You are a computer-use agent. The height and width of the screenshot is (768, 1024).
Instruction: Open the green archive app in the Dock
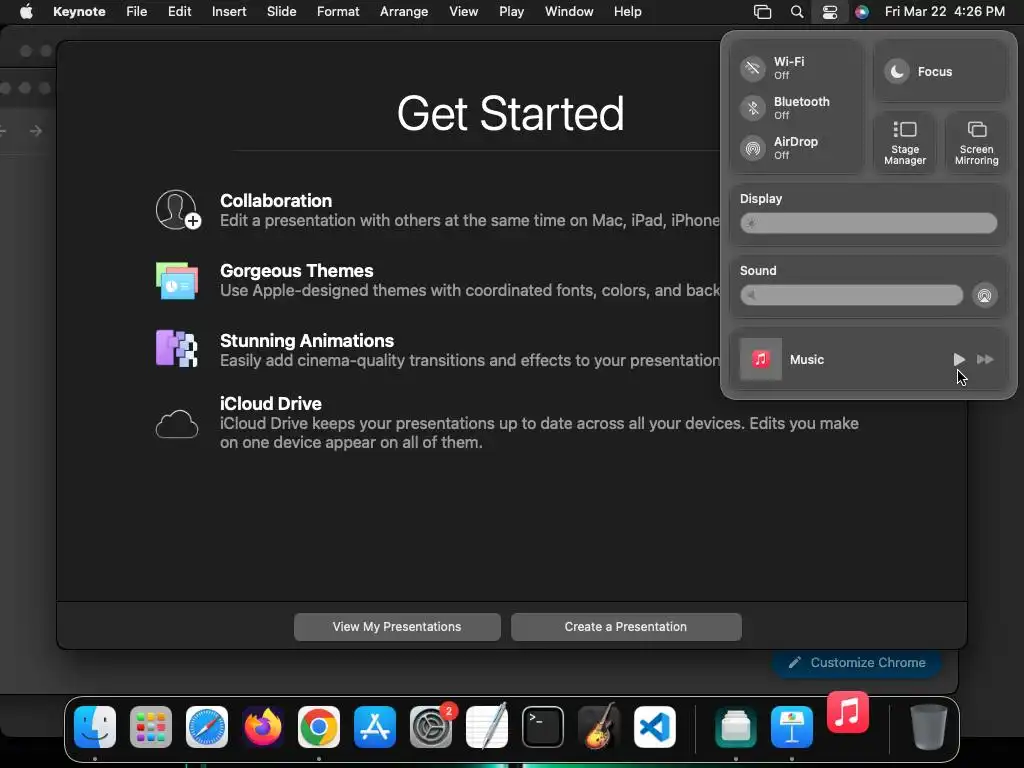click(736, 727)
